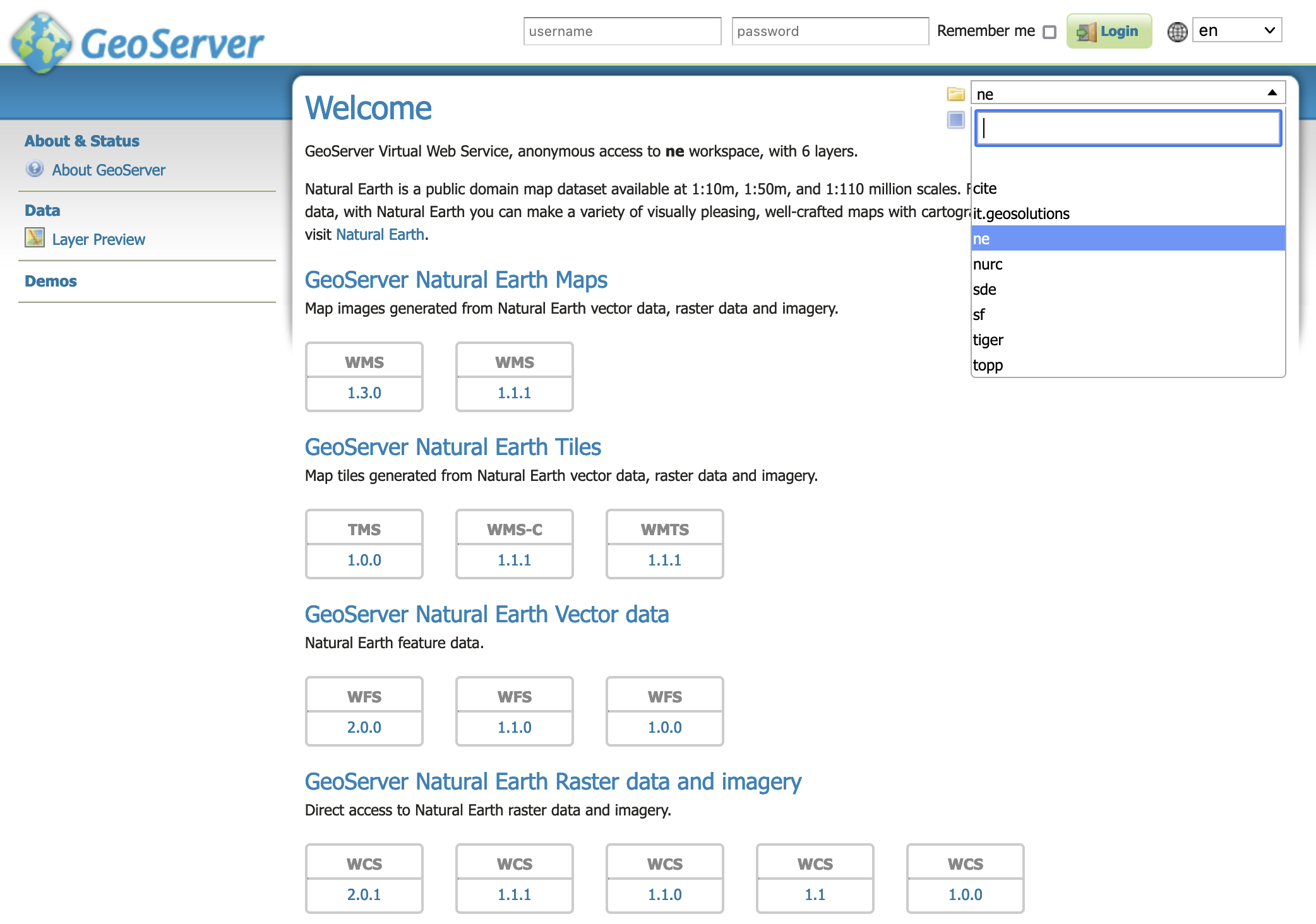Open WMS 1.3.0 capabilities link
1316x924 pixels.
click(x=364, y=393)
